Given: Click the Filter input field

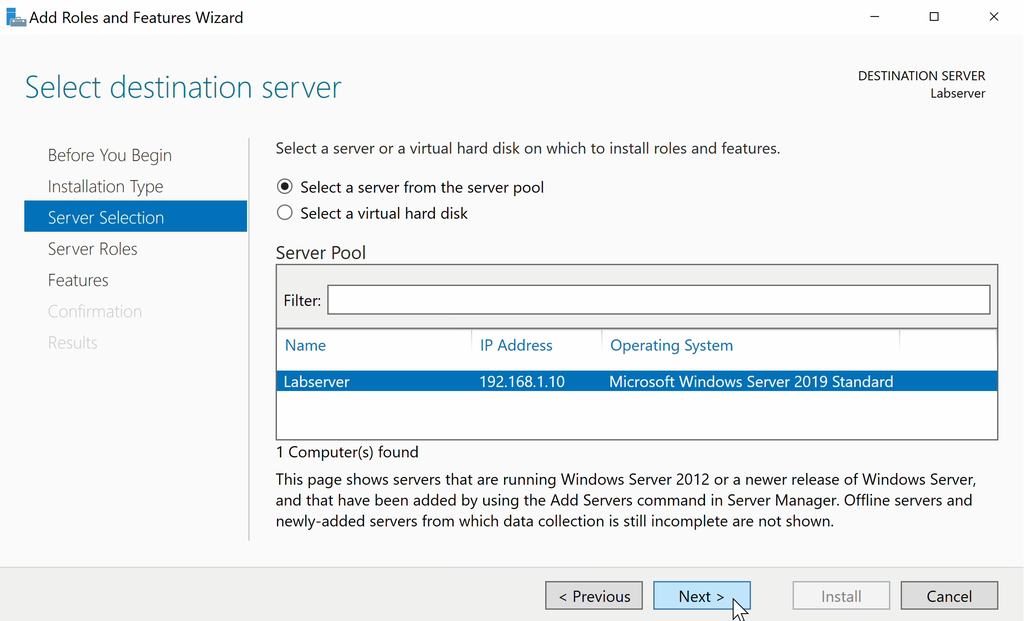Looking at the screenshot, I should coord(655,299).
